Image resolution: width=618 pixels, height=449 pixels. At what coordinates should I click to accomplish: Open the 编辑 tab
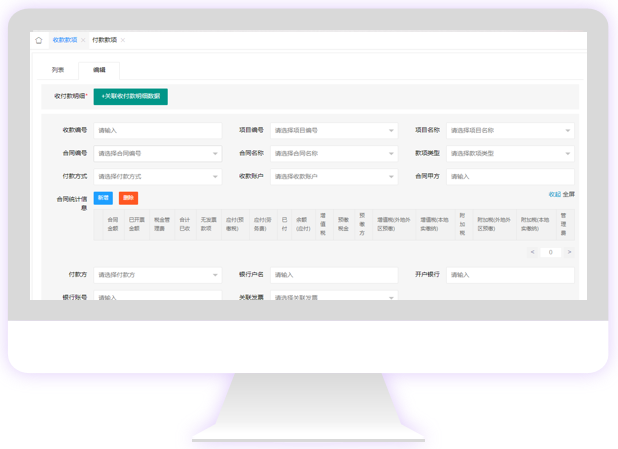99,70
